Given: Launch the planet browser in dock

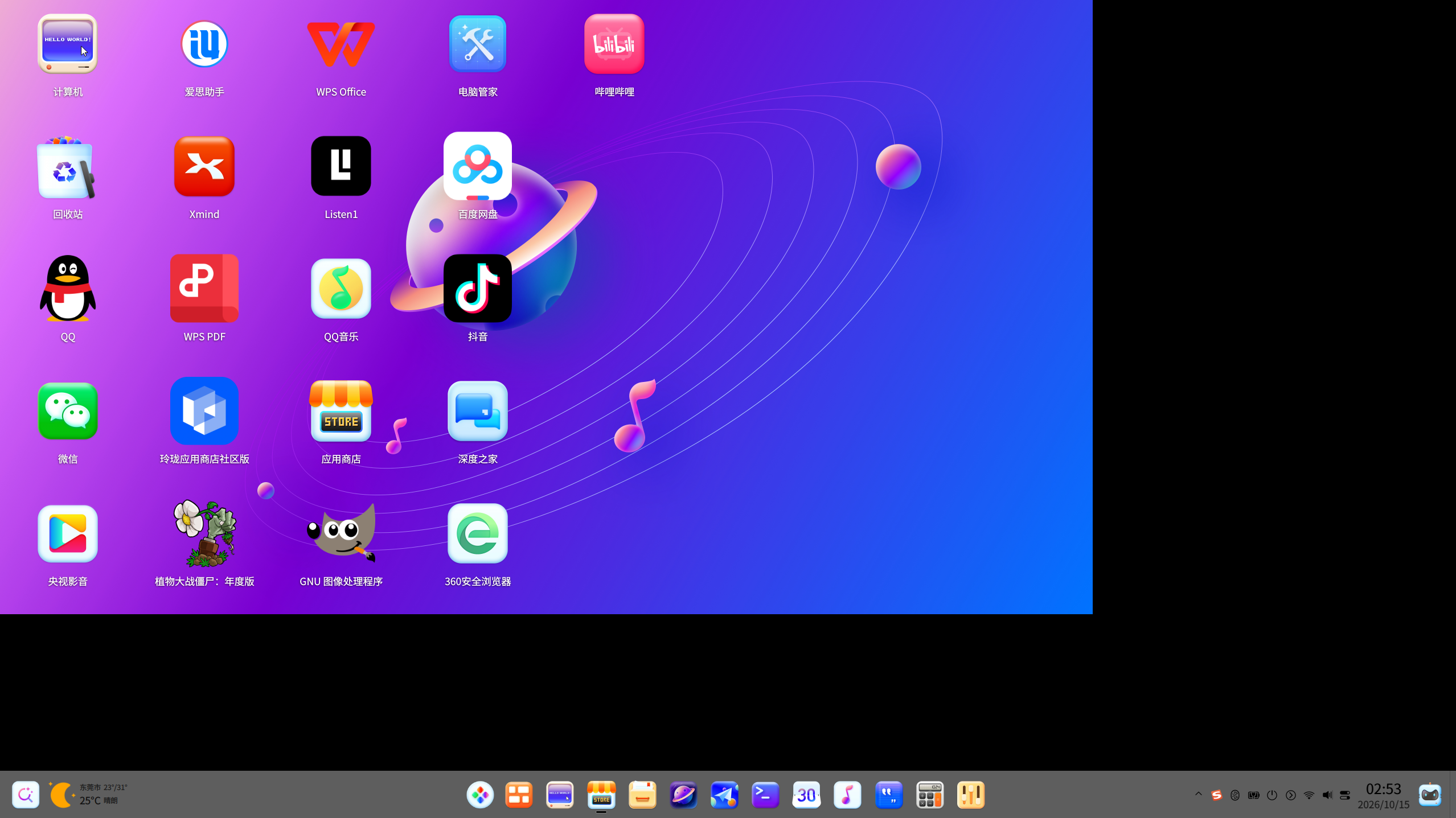Looking at the screenshot, I should click(x=683, y=795).
